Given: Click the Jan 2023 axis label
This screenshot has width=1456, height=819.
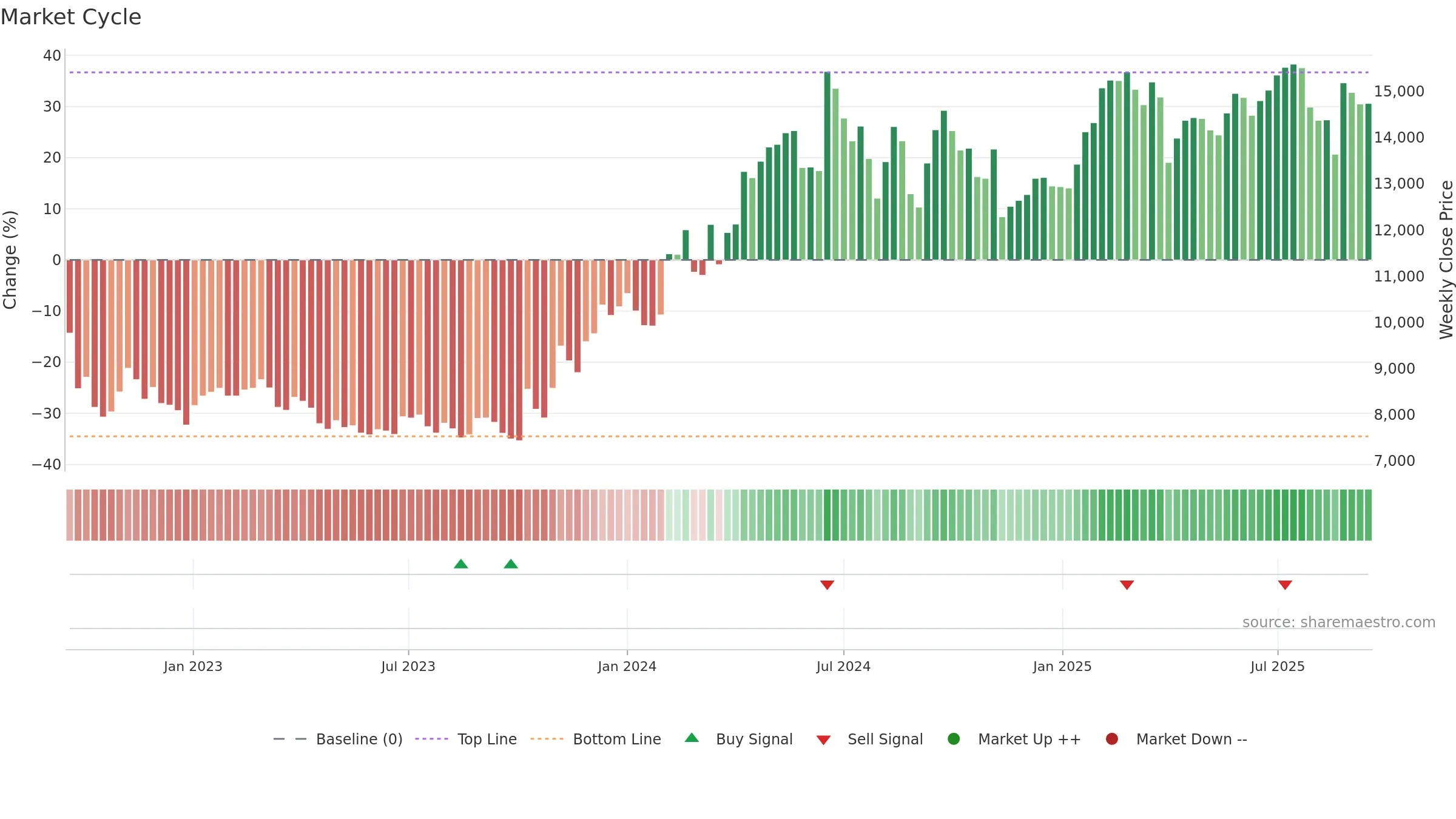Looking at the screenshot, I should [193, 667].
